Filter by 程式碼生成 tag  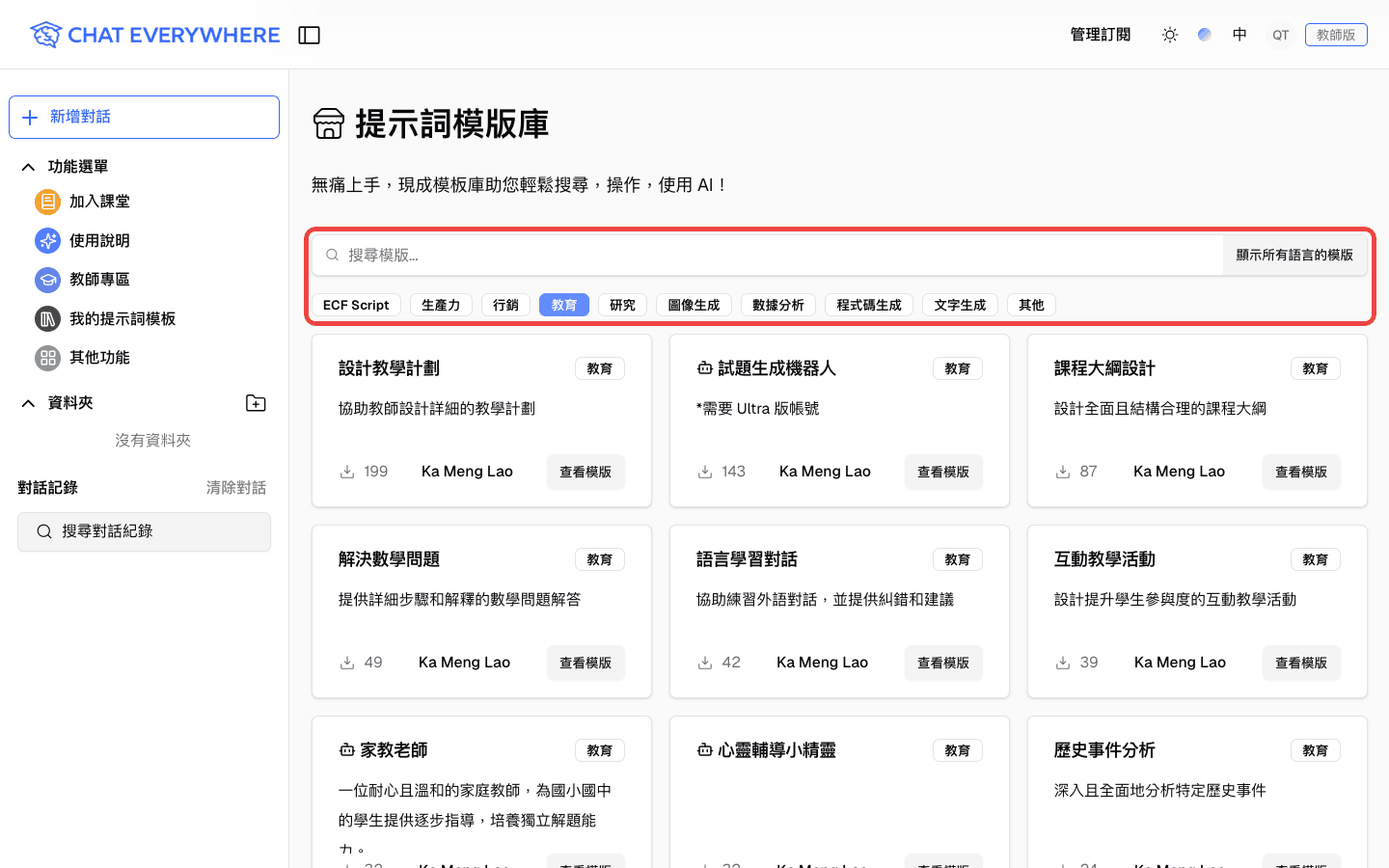pyautogui.click(x=869, y=305)
